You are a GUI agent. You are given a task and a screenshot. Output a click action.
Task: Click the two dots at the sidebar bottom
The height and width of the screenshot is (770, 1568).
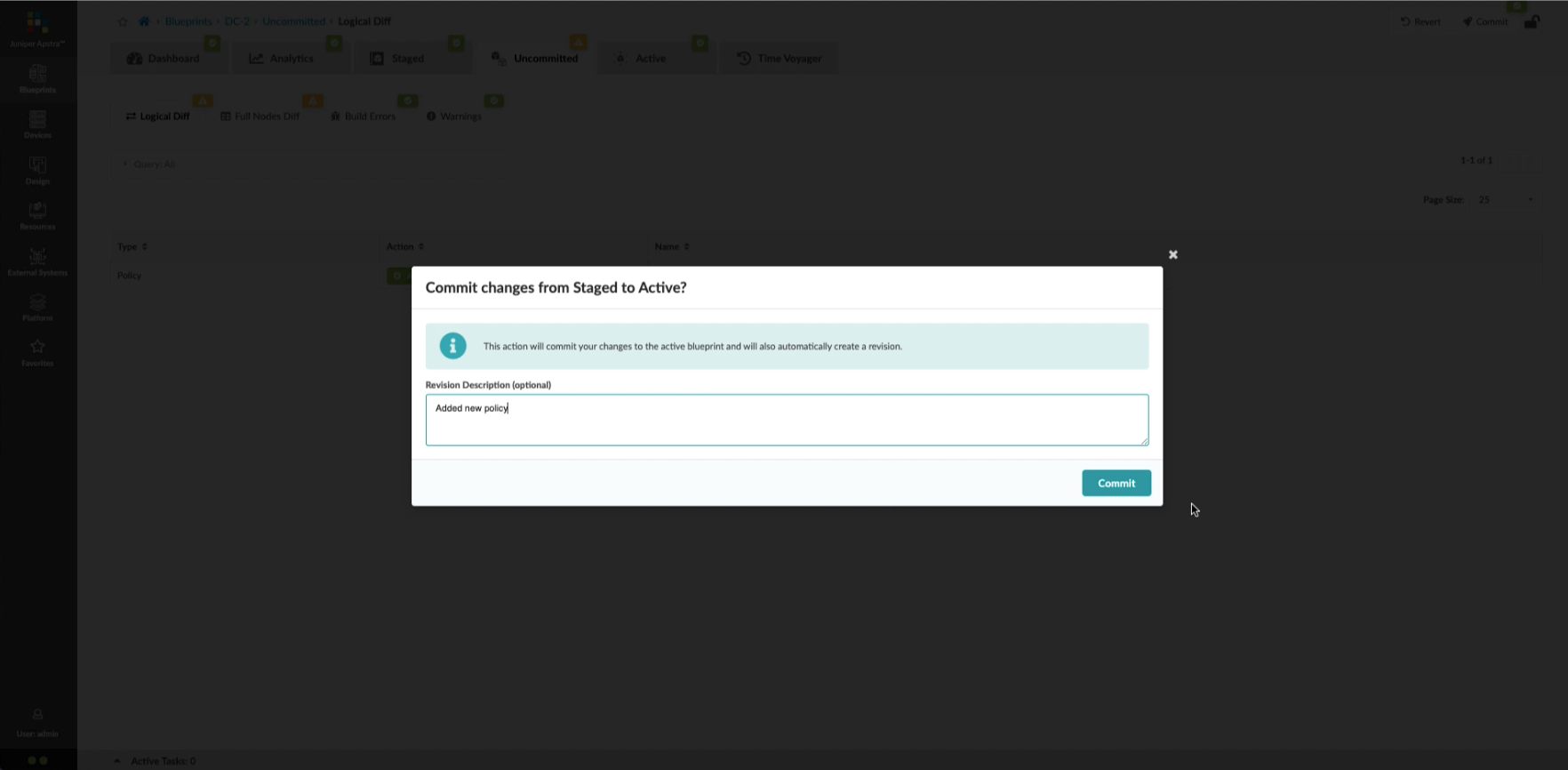[x=37, y=761]
